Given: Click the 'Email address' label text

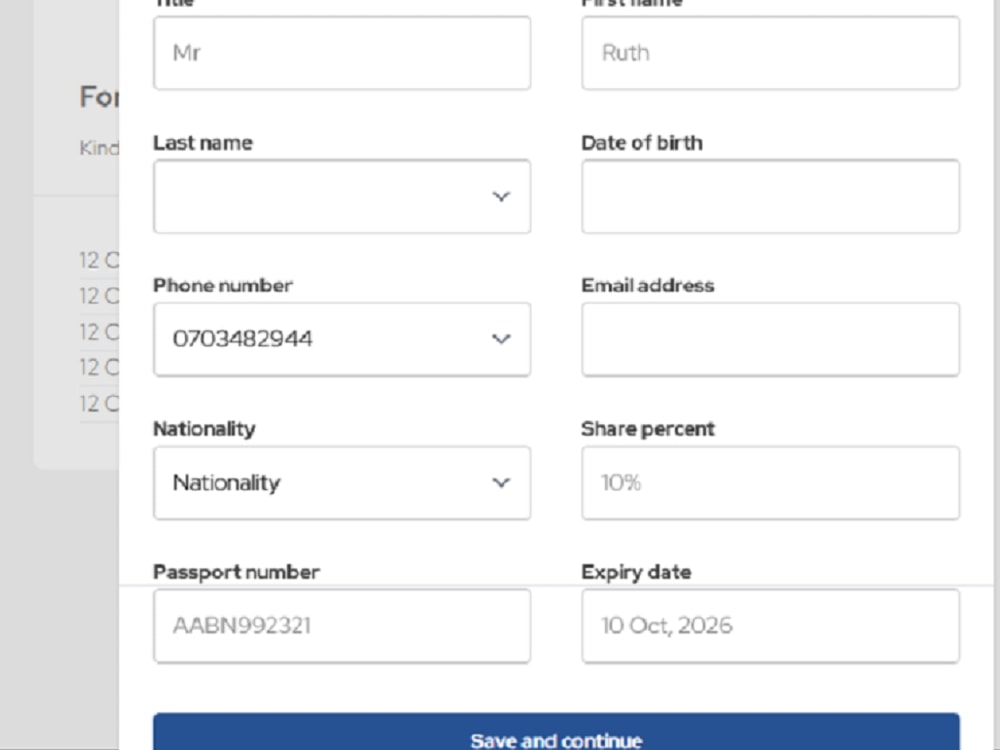Looking at the screenshot, I should [x=647, y=286].
